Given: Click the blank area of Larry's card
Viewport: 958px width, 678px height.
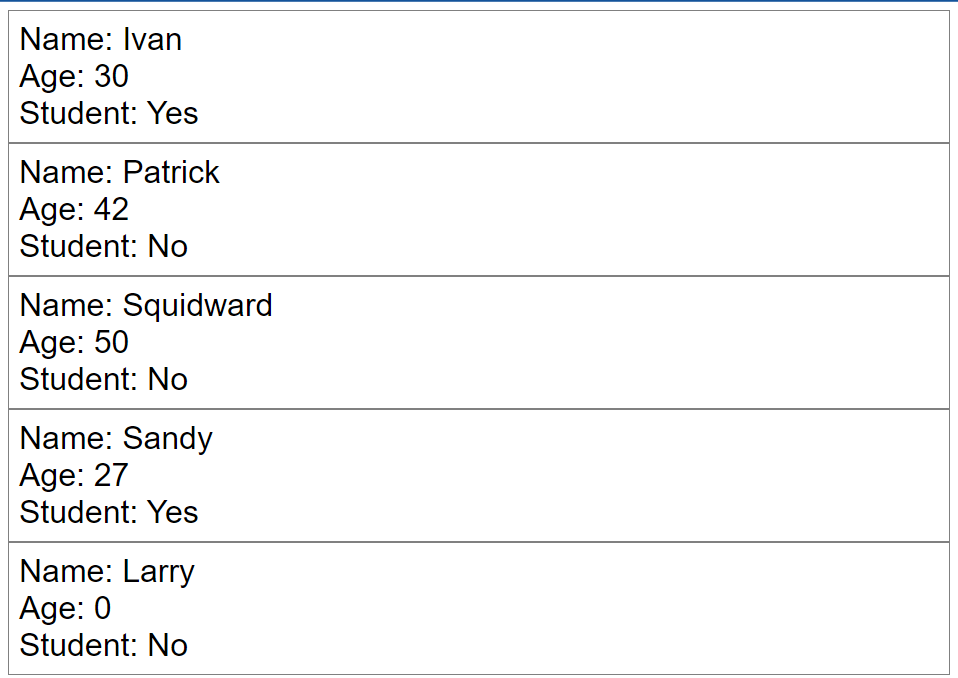Looking at the screenshot, I should click(x=600, y=609).
